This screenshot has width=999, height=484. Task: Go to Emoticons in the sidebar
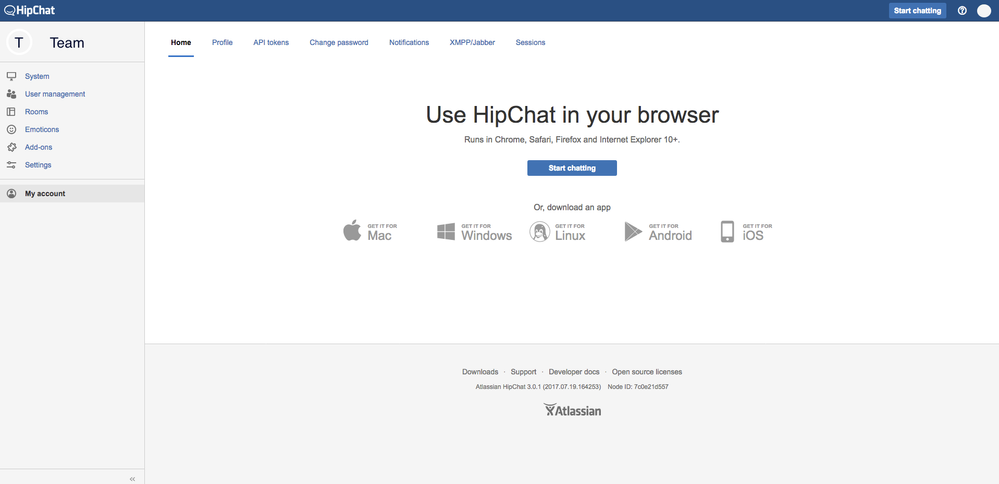tap(42, 129)
